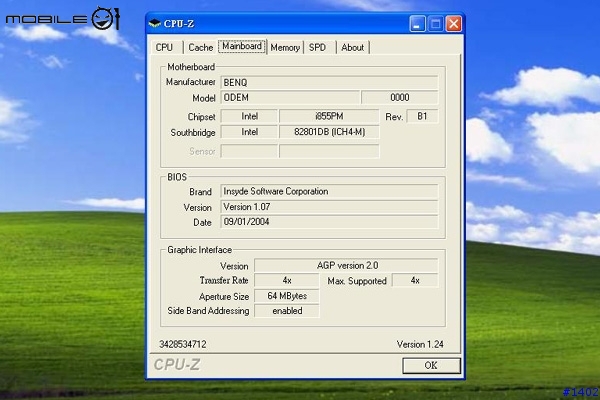Viewport: 600px width, 400px height.
Task: Click the Manufacturer label
Action: tap(191, 82)
